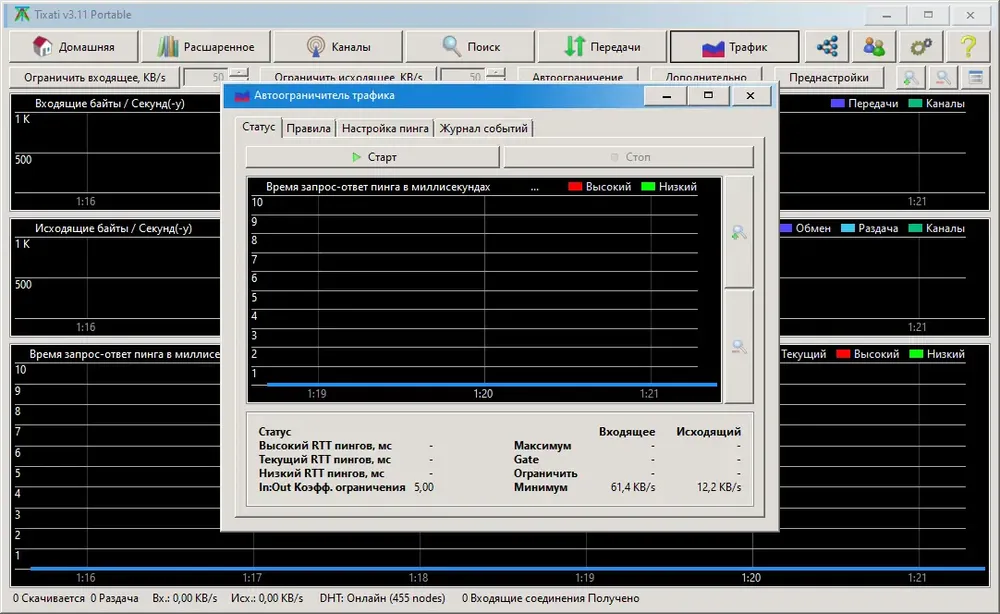Image resolution: width=1000 pixels, height=614 pixels.
Task: Open the Каналы channels section
Action: click(x=338, y=47)
